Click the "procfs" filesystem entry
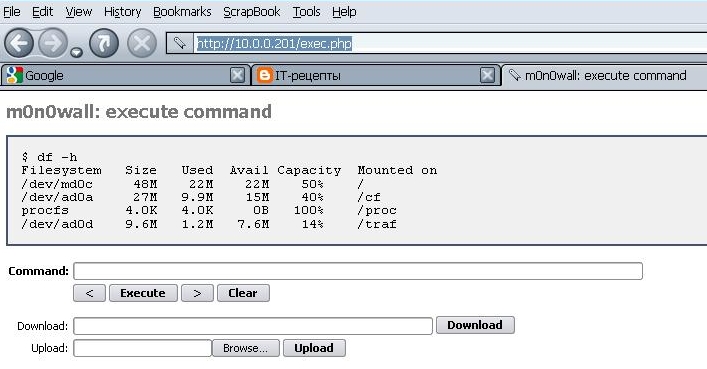The width and height of the screenshot is (707, 369). pyautogui.click(x=45, y=211)
